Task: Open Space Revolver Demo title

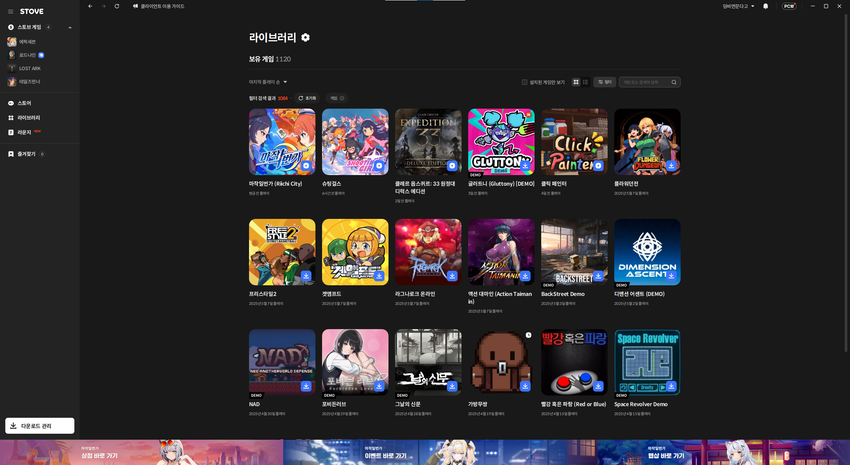Action: [641, 404]
